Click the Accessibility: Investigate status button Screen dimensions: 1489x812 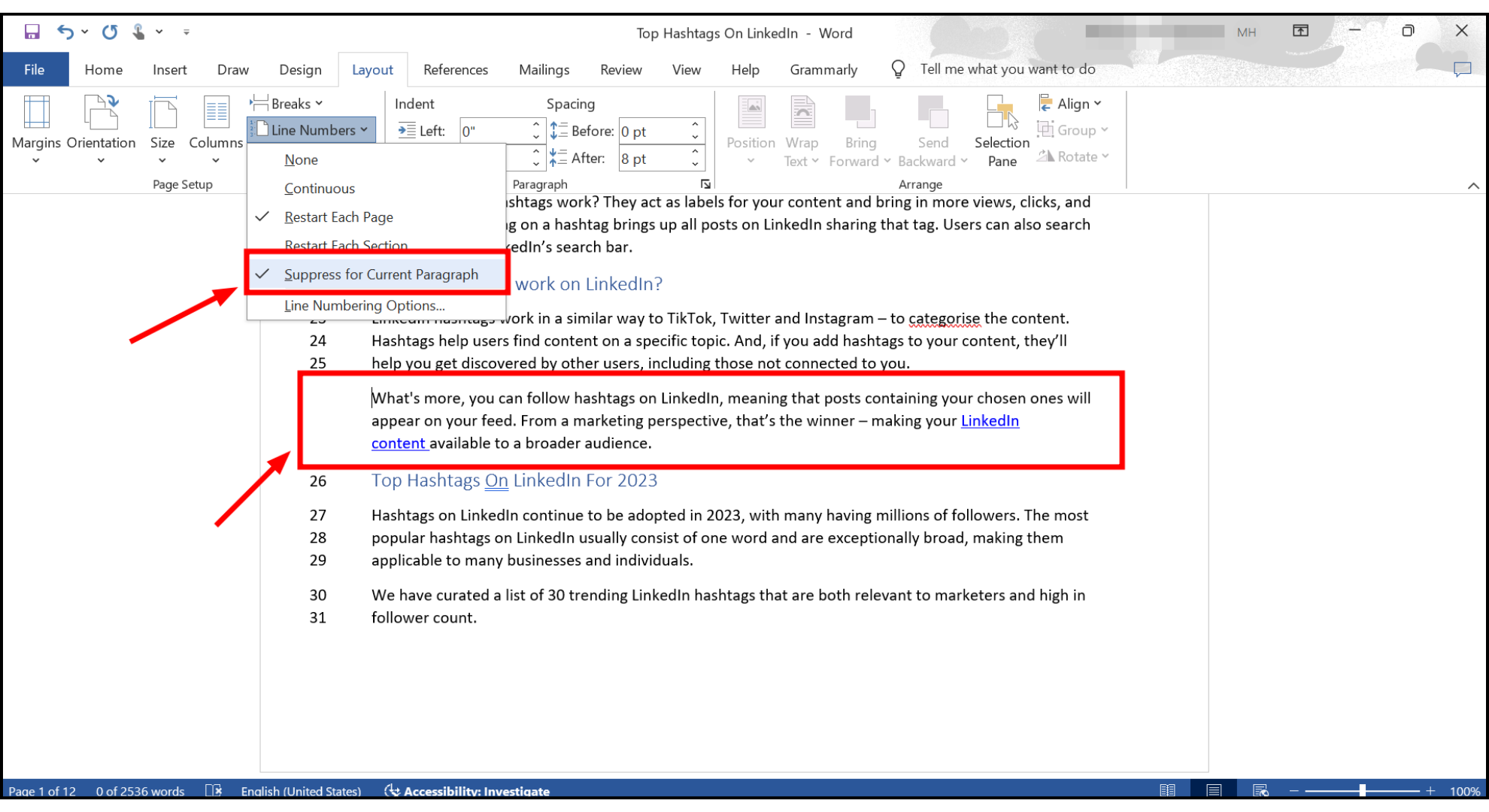point(467,791)
